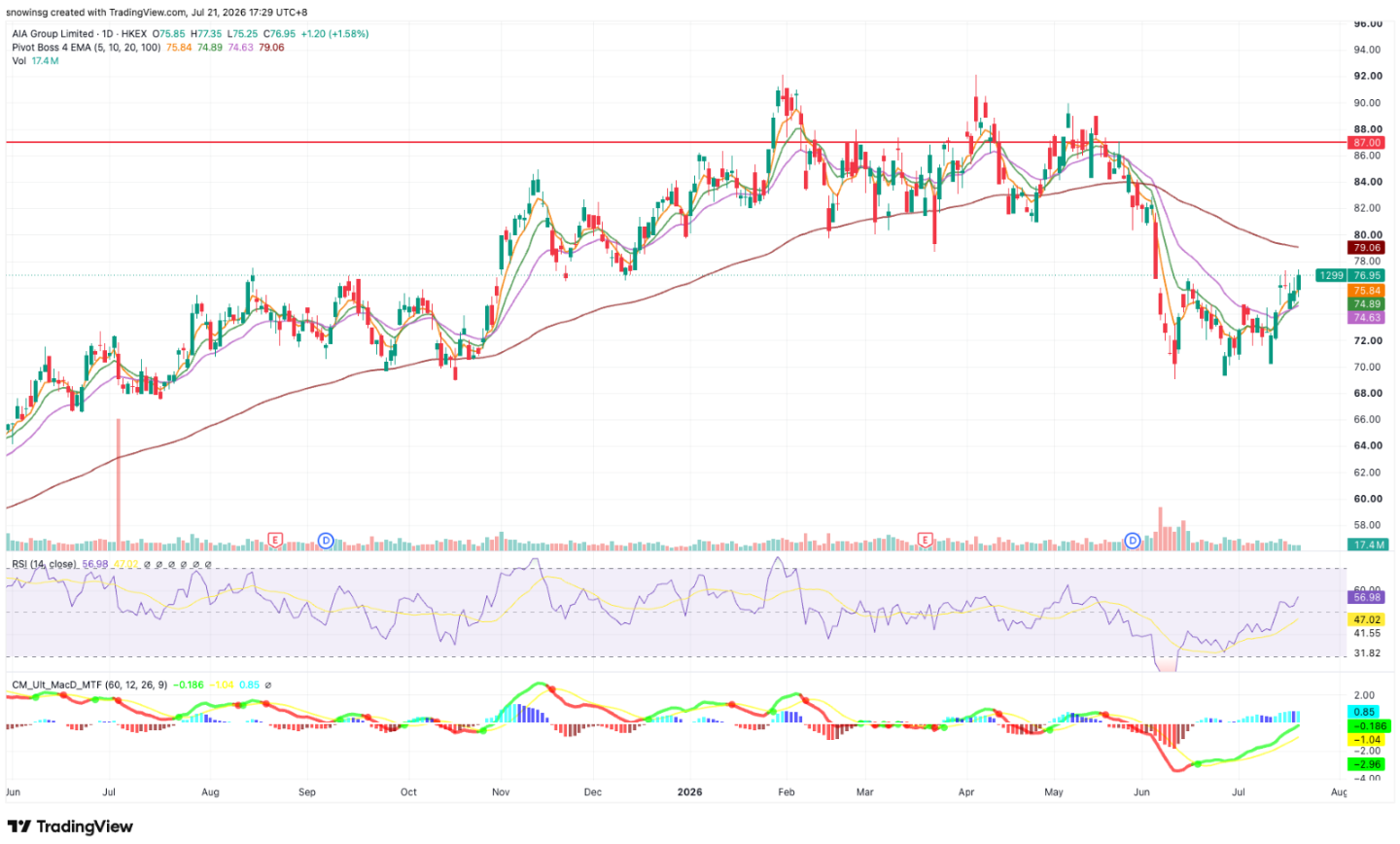
Task: Click the TradingView logo at the bottom
Action: point(70,826)
